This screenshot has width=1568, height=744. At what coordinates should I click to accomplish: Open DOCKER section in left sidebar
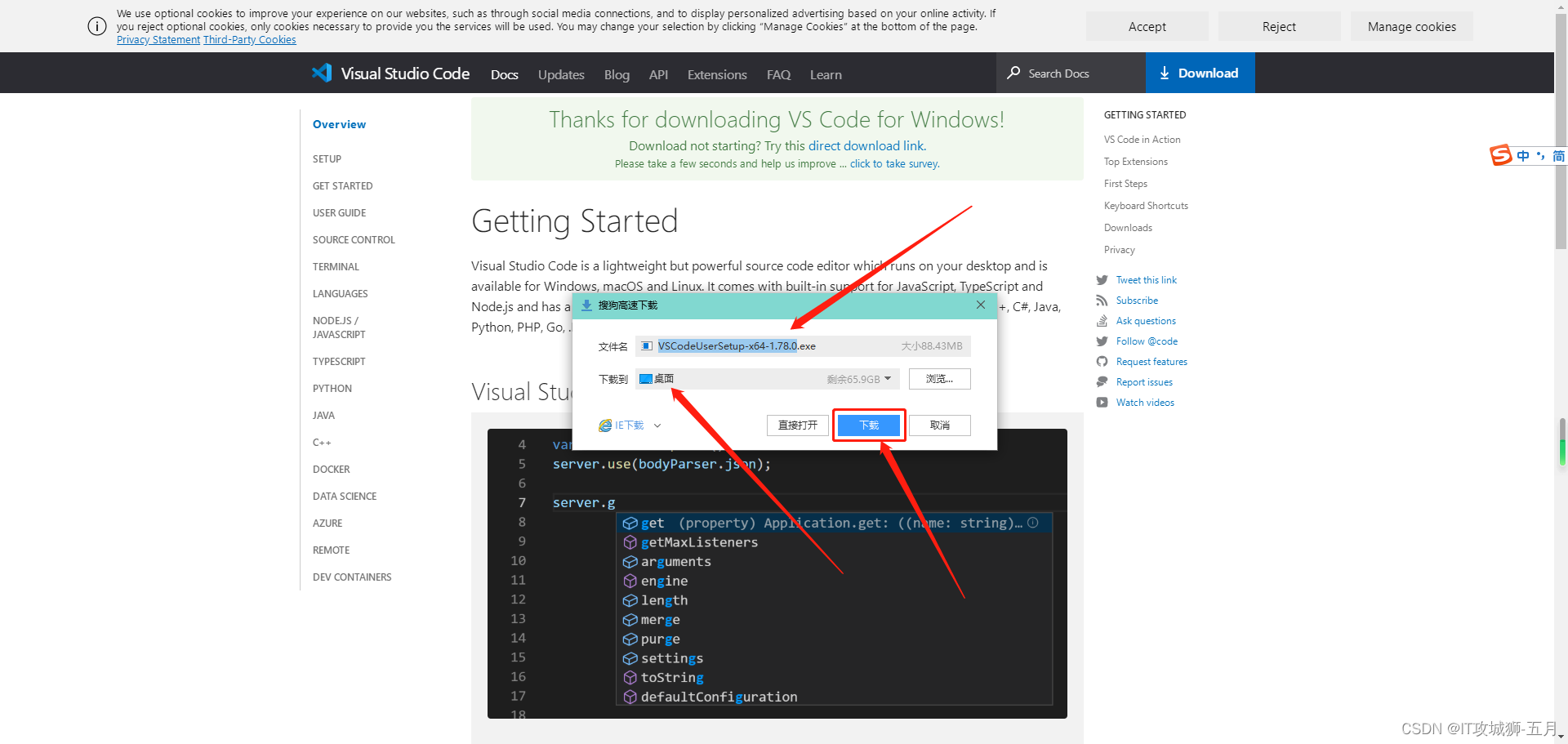(x=331, y=469)
